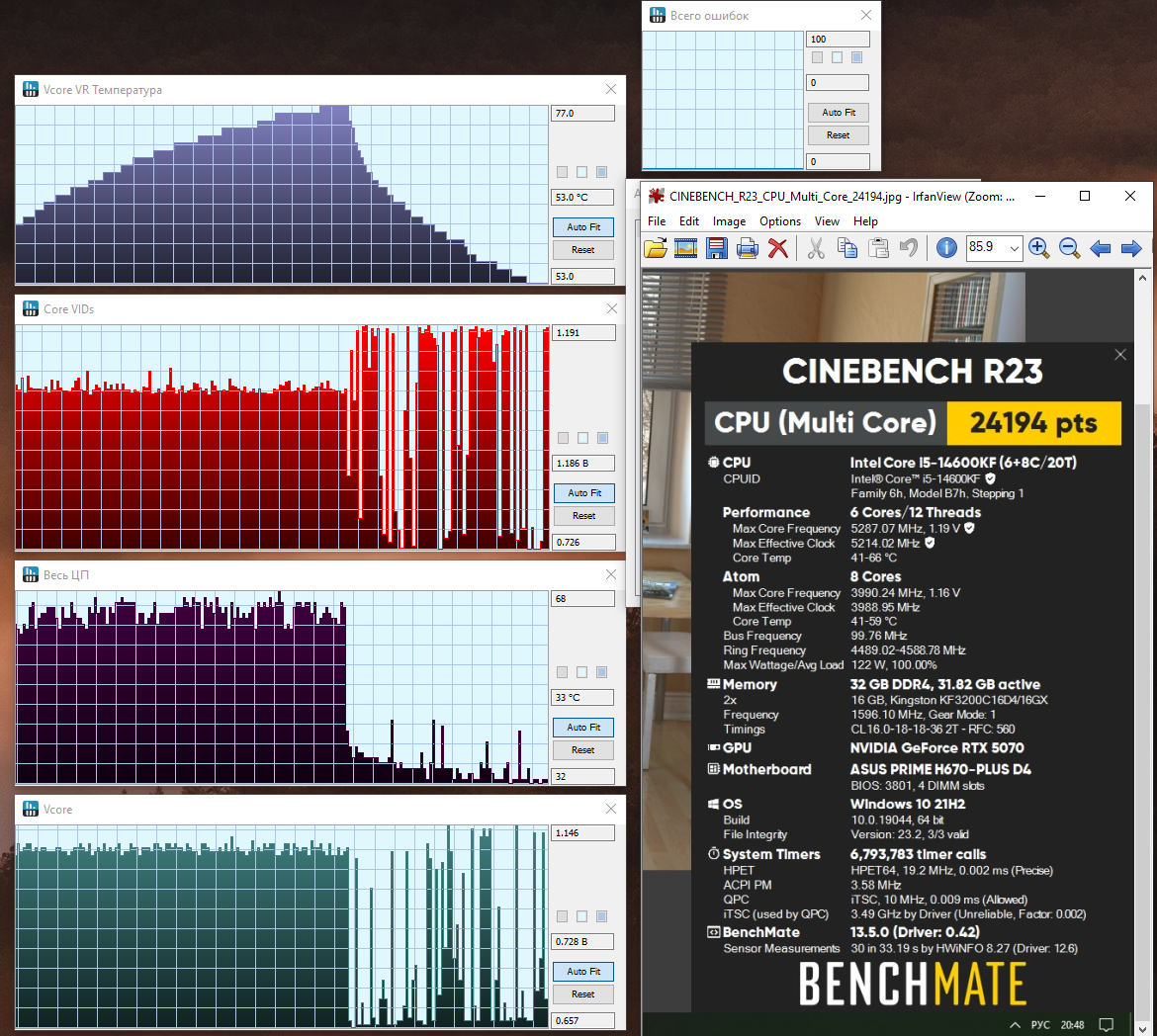1157x1036 pixels.
Task: Print the image with the printer icon
Action: (748, 248)
